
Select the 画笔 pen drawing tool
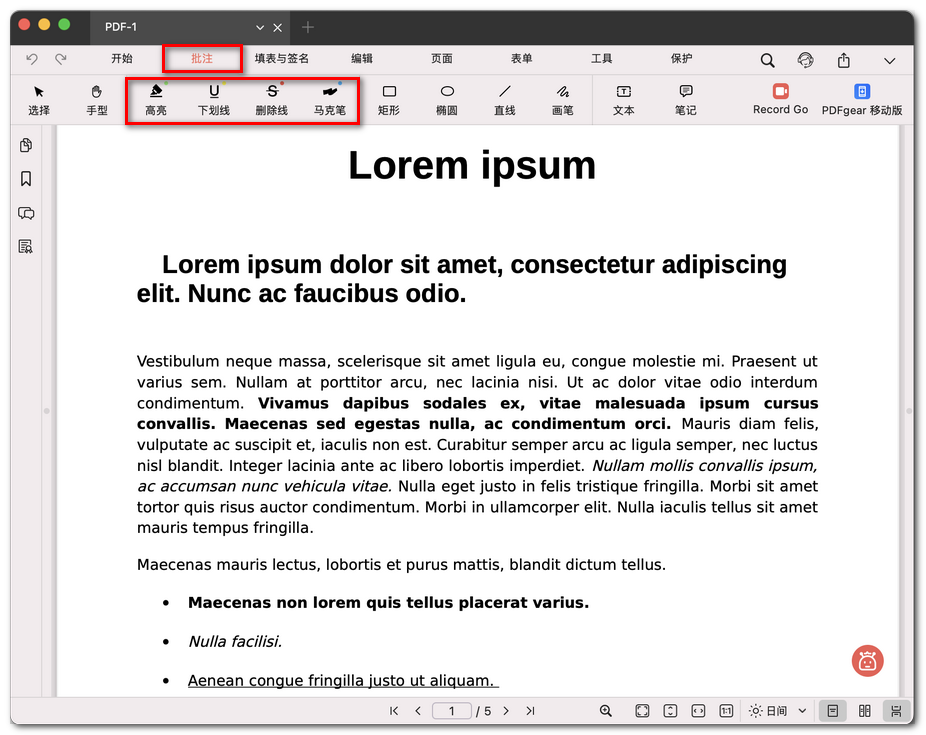pyautogui.click(x=563, y=100)
